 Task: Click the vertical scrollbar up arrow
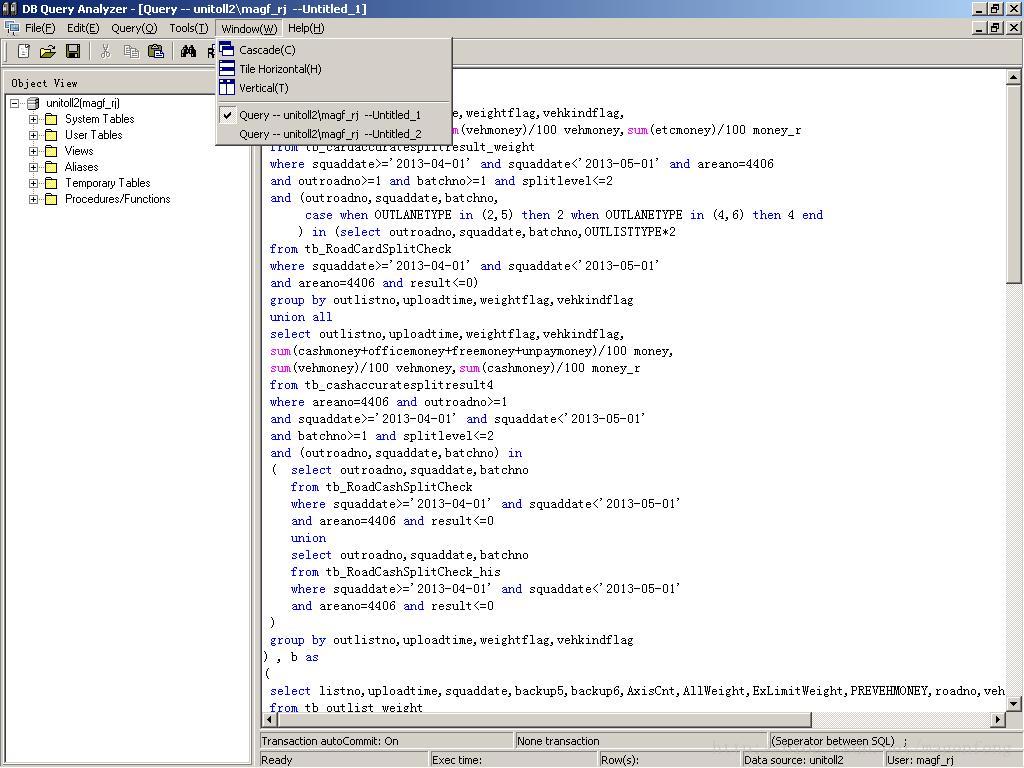(1013, 77)
